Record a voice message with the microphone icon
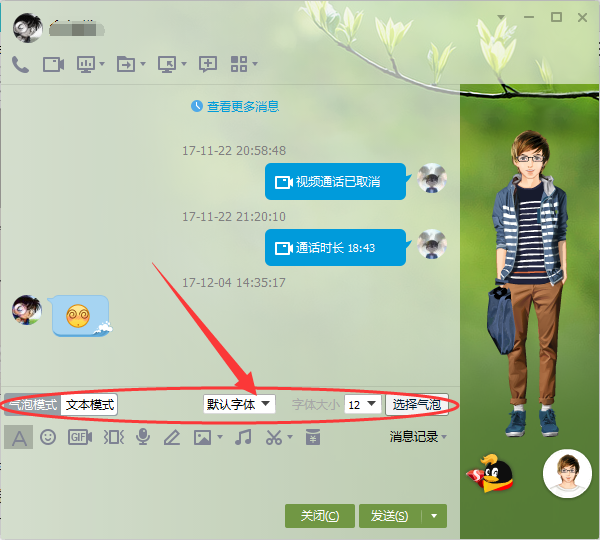The height and width of the screenshot is (540, 600). point(143,437)
